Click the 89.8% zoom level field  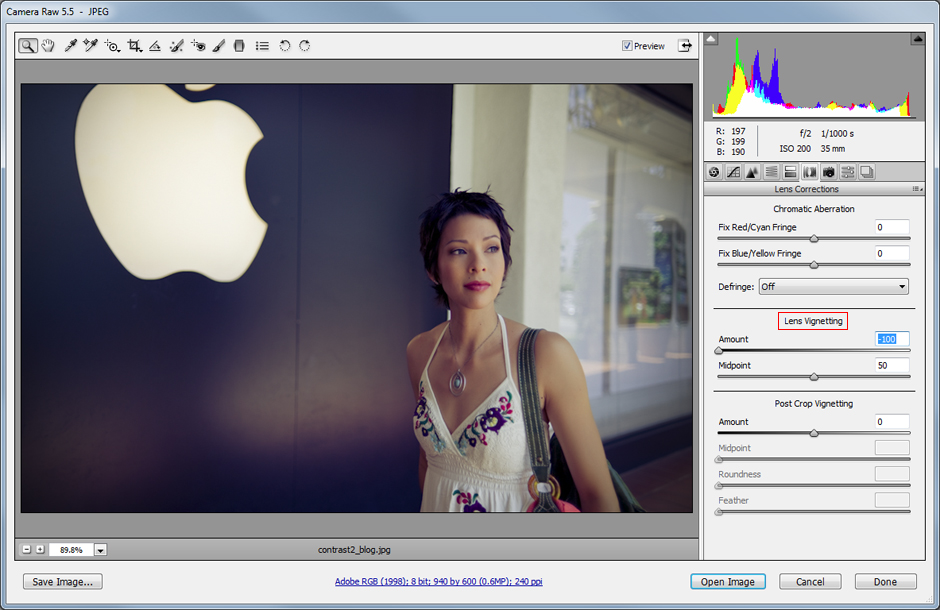point(71,550)
